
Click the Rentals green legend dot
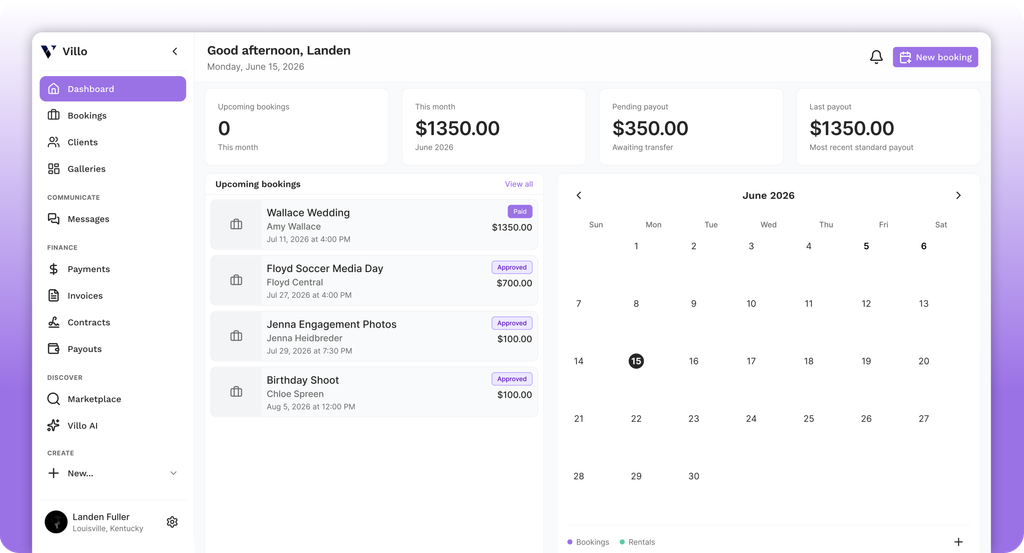pyautogui.click(x=622, y=542)
